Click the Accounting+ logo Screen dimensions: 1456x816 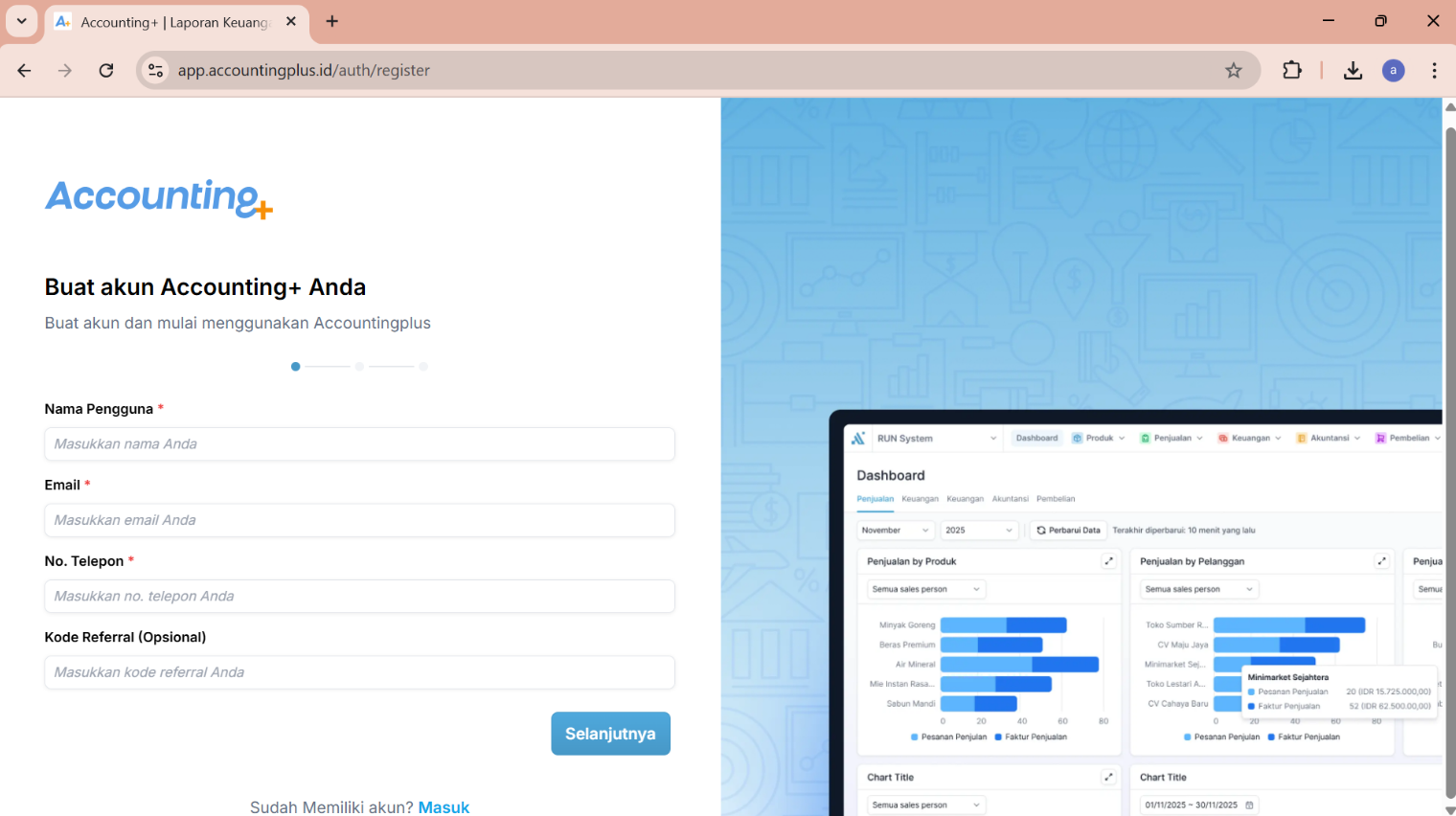coord(159,199)
